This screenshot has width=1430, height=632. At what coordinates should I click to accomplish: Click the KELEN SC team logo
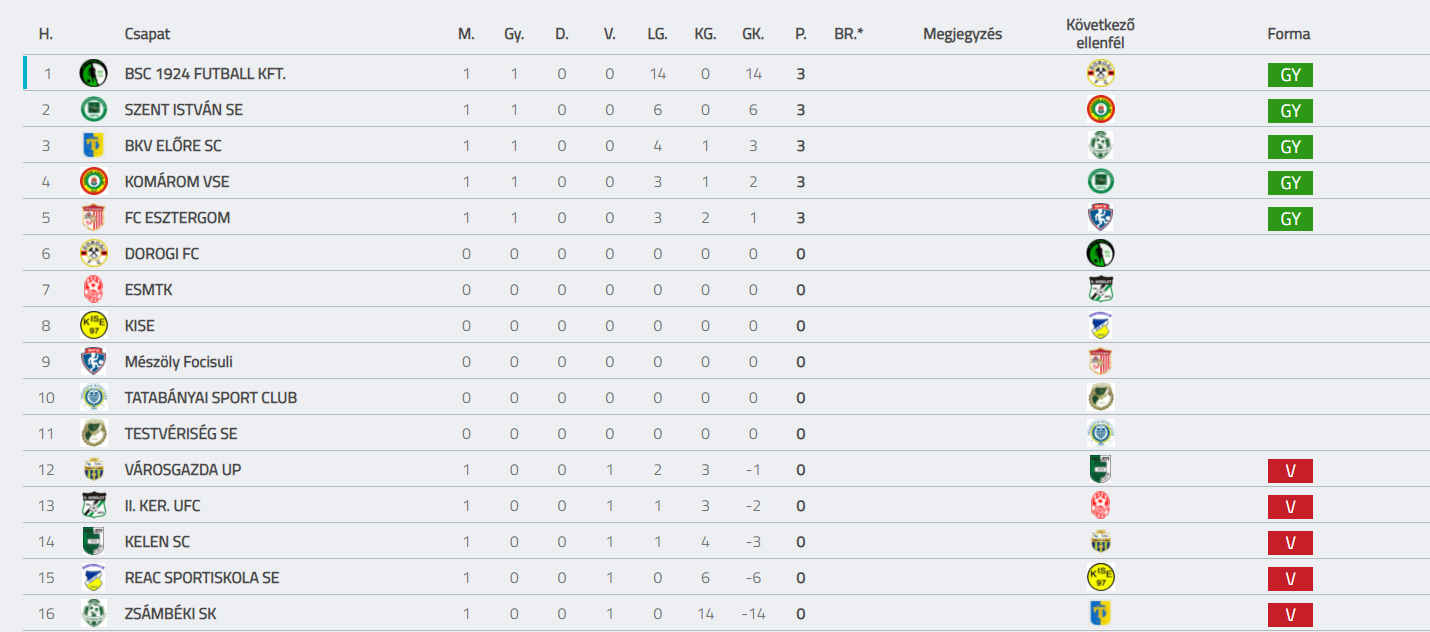[93, 542]
